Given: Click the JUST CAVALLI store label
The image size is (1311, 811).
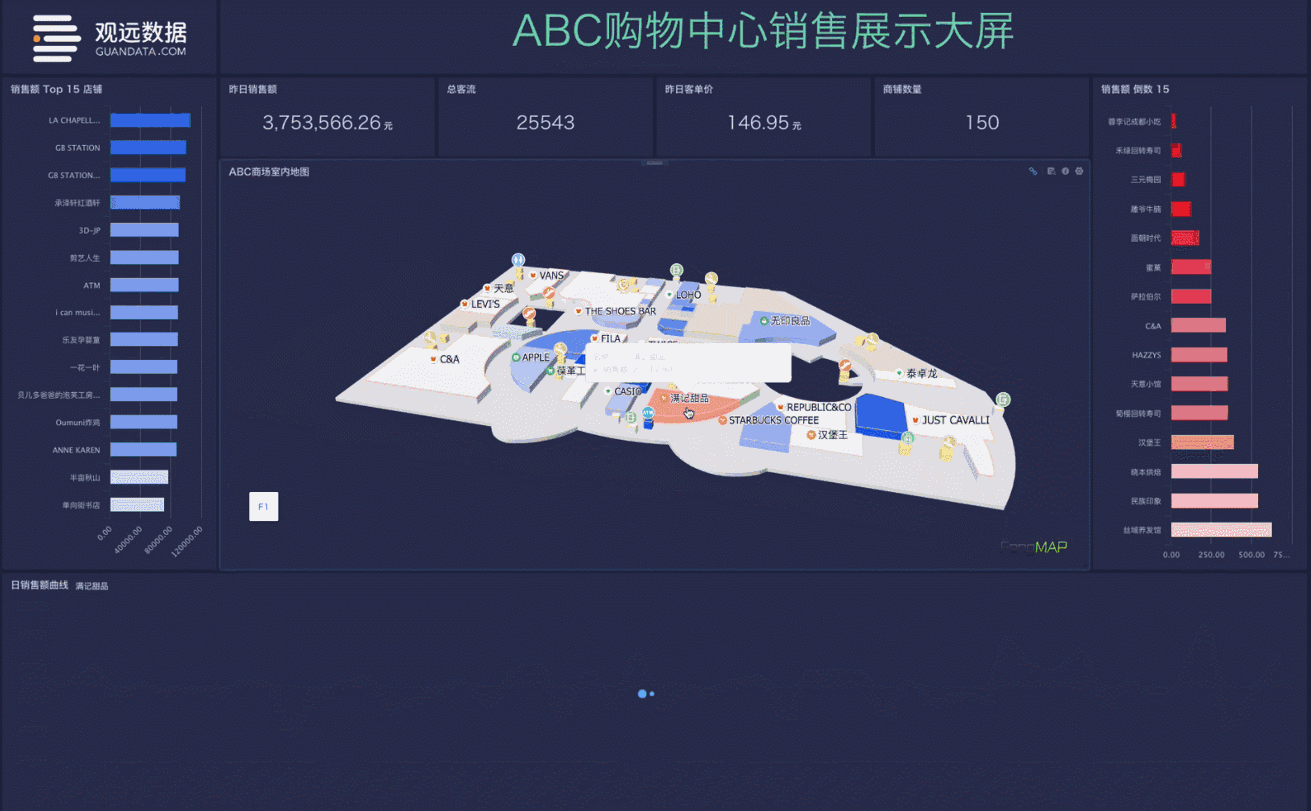Looking at the screenshot, I should [x=955, y=420].
